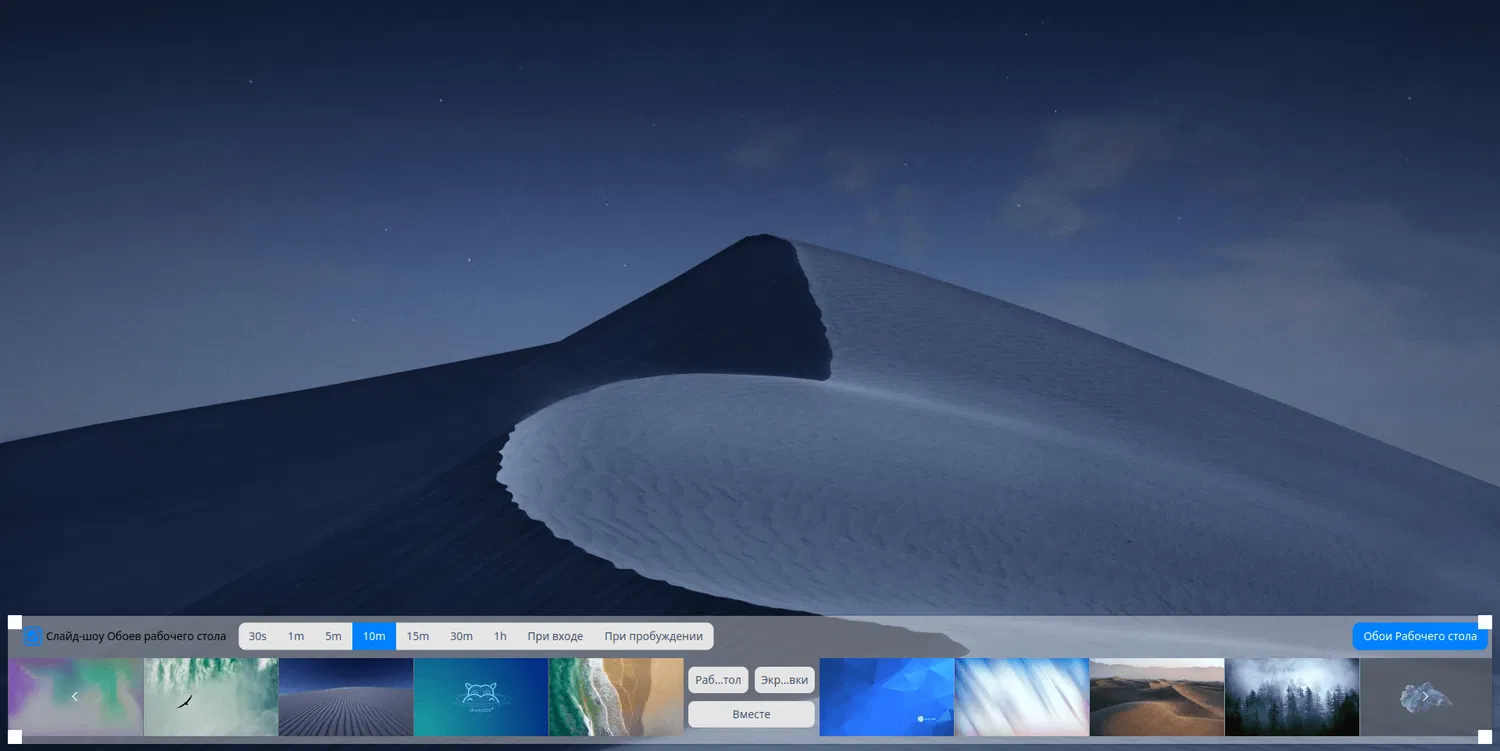Select the foggy forest wallpaper
Viewport: 1500px width, 751px height.
(1292, 696)
